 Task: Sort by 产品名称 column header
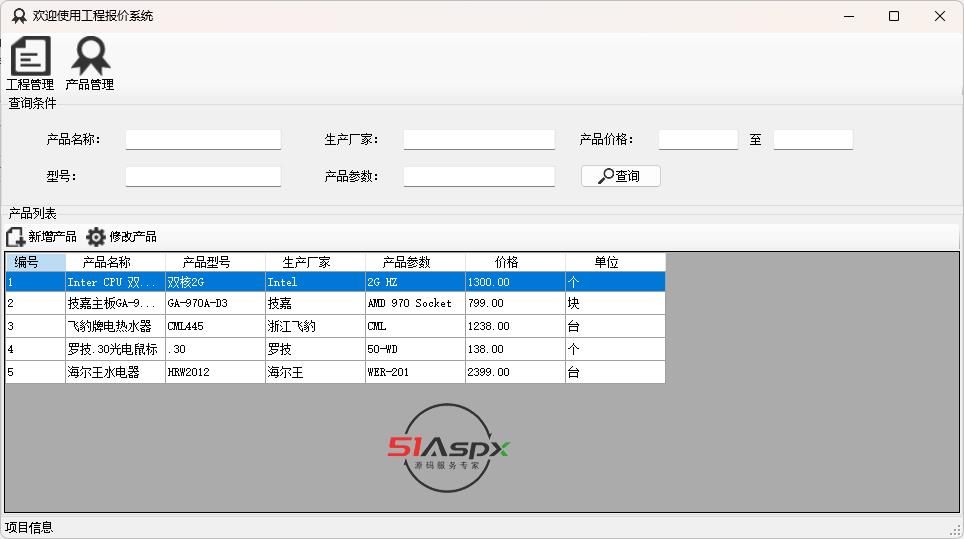coord(115,262)
